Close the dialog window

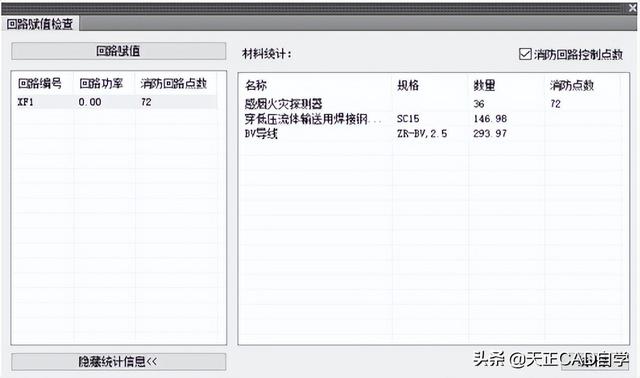[632, 8]
